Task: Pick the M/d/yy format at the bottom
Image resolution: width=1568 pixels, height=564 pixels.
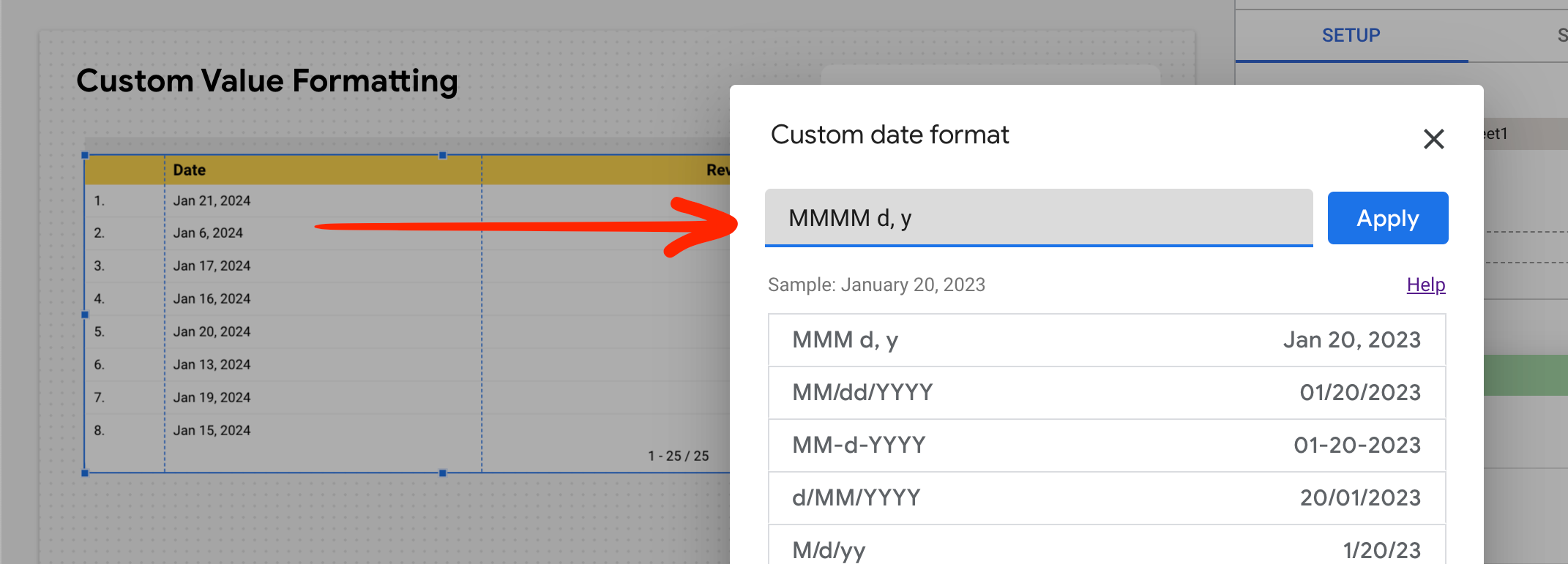Action: [1105, 548]
